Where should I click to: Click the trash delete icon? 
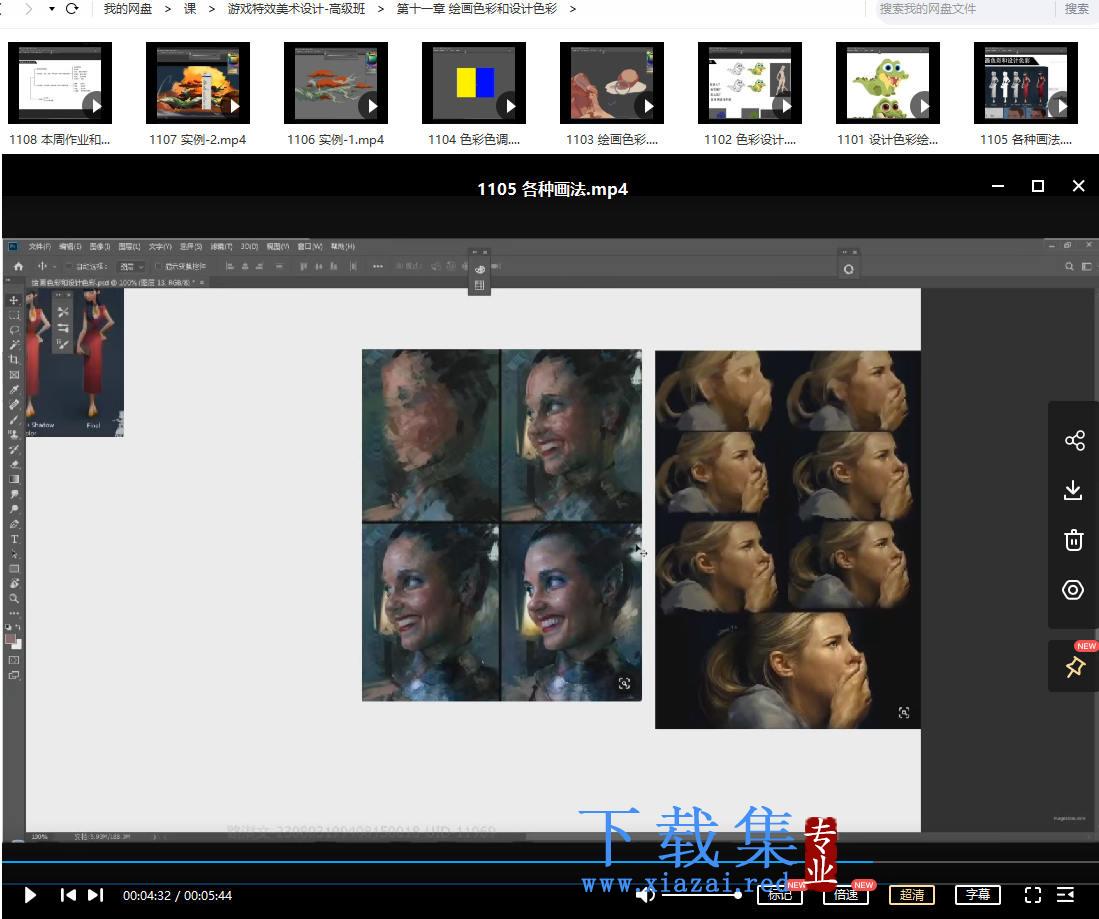pos(1074,540)
